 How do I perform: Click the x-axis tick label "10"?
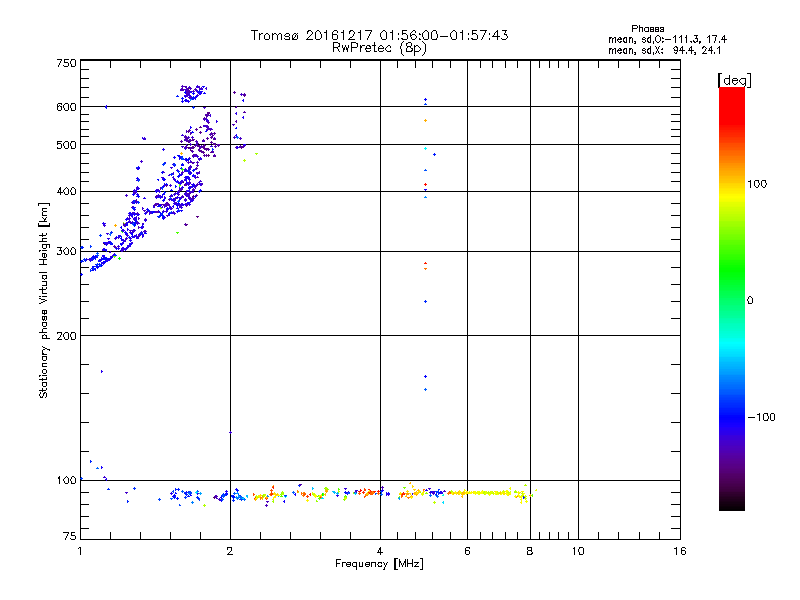click(x=578, y=551)
